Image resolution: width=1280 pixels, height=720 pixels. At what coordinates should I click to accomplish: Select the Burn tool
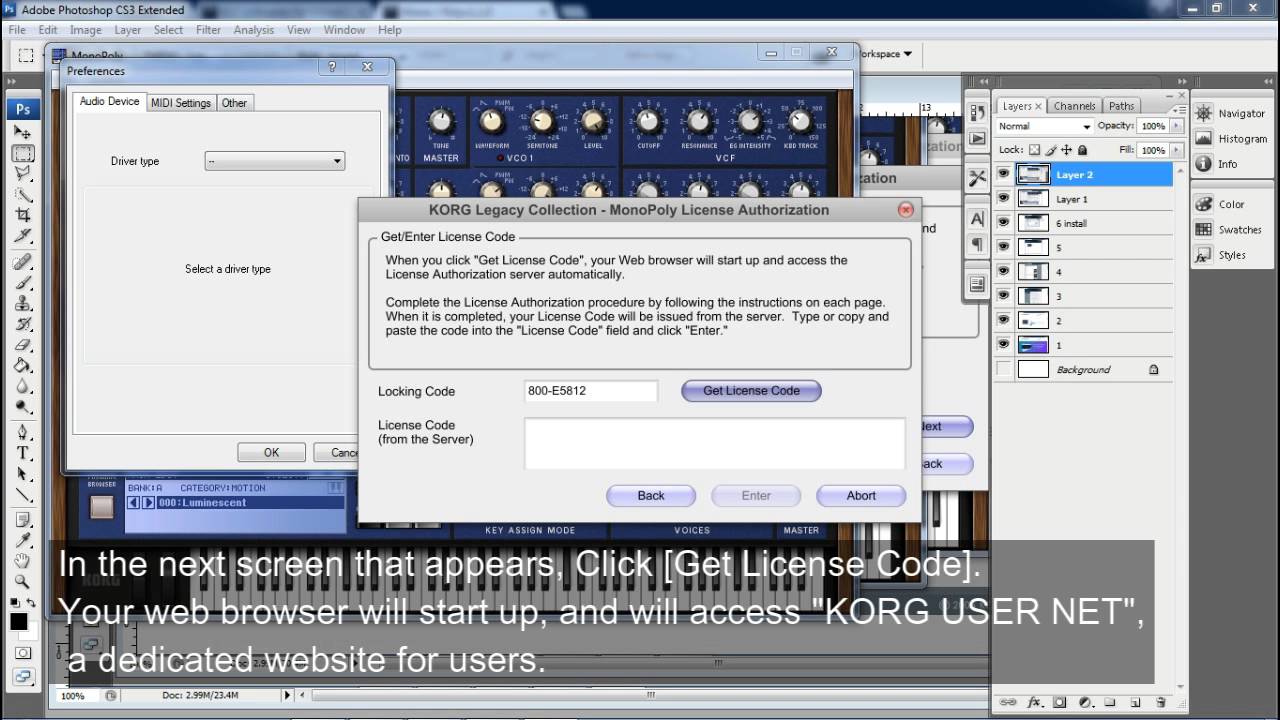coord(23,406)
